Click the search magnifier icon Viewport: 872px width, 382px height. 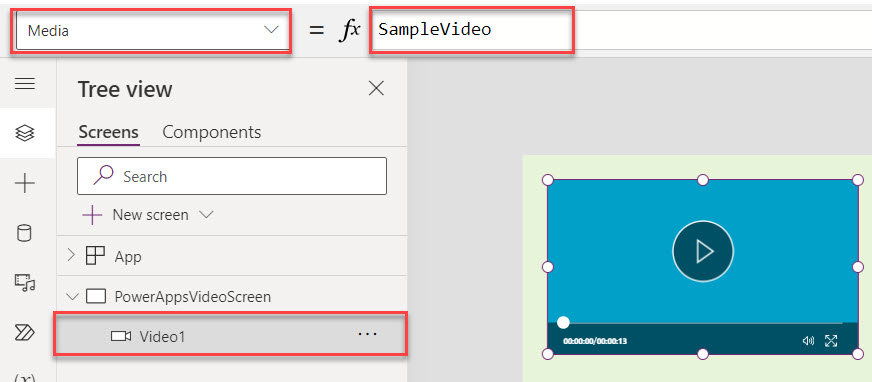pyautogui.click(x=103, y=175)
